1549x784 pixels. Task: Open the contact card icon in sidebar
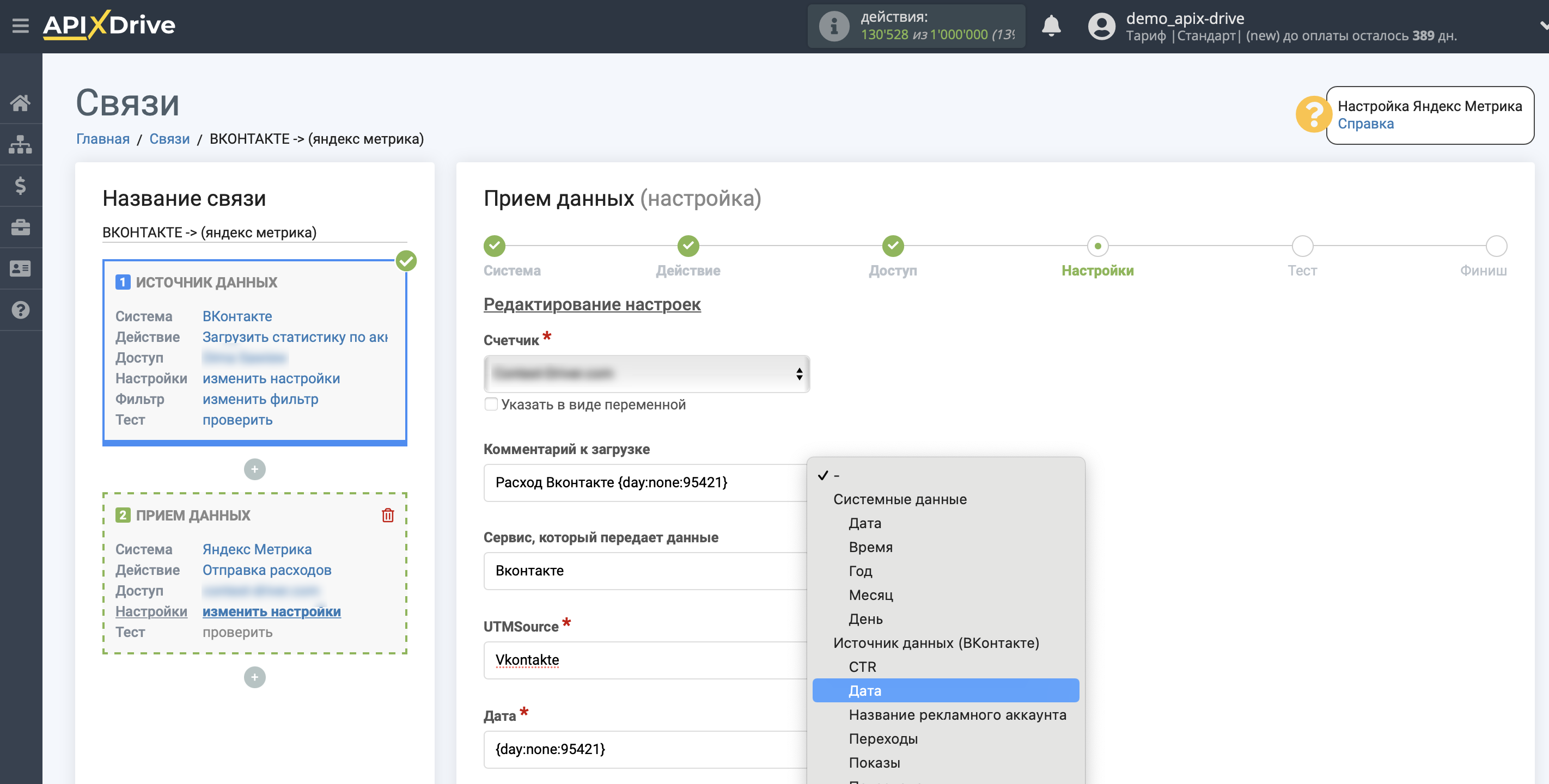click(21, 269)
